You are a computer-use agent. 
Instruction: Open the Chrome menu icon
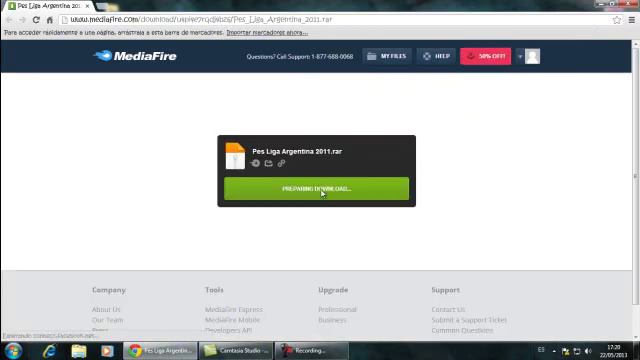[632, 20]
